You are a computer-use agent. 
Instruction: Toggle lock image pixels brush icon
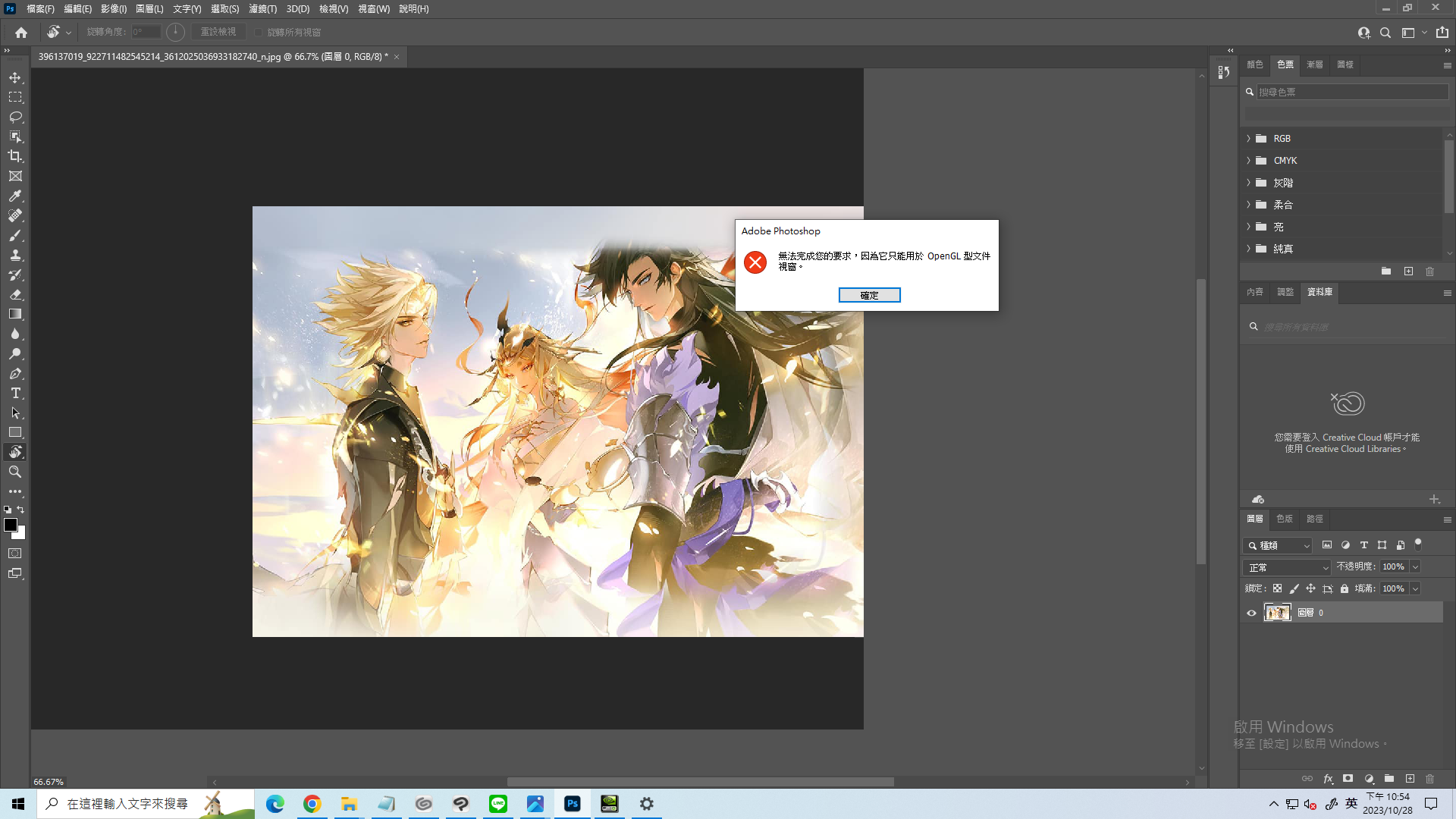click(1294, 588)
